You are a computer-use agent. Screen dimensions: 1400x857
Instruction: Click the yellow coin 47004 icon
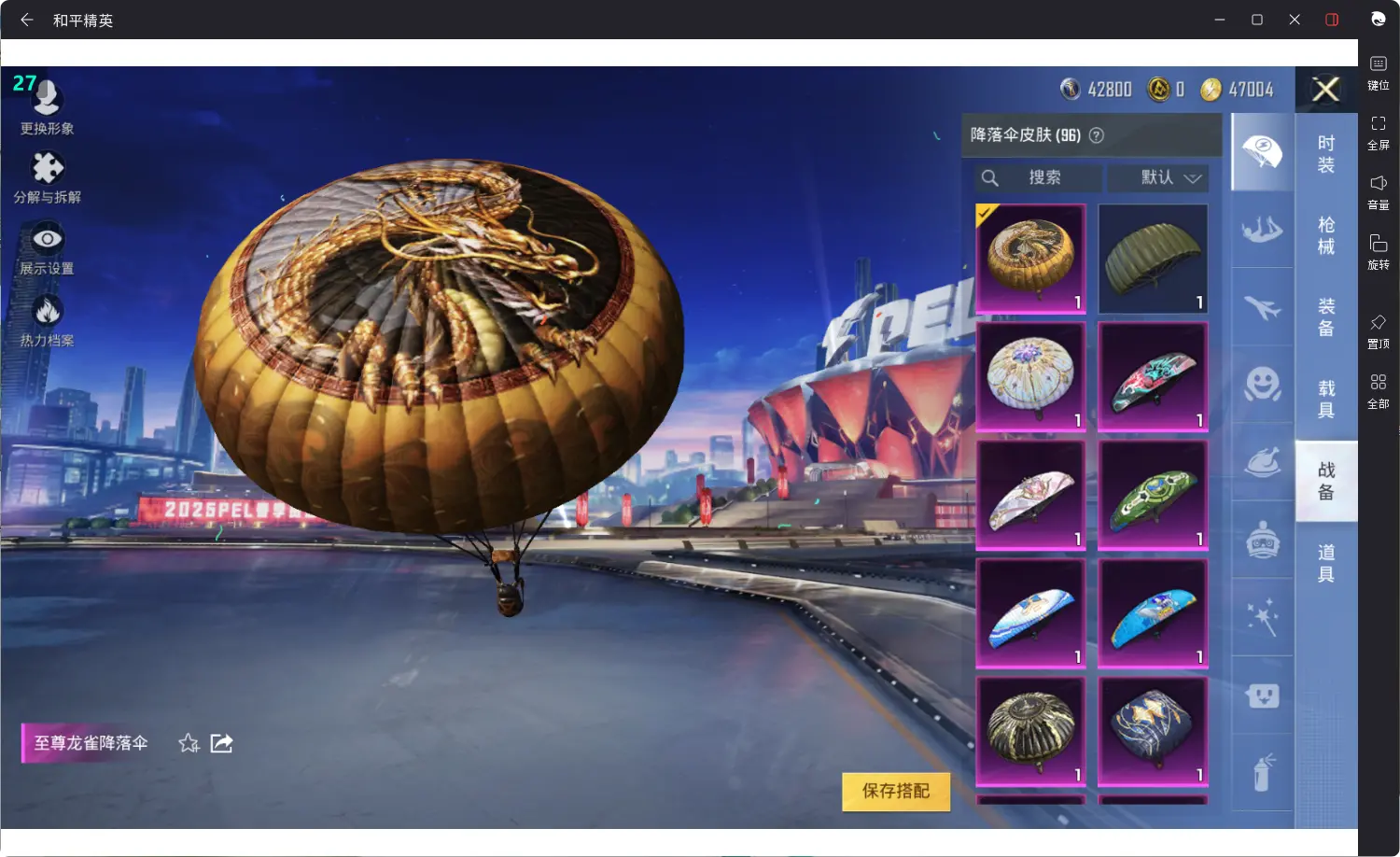pyautogui.click(x=1211, y=89)
